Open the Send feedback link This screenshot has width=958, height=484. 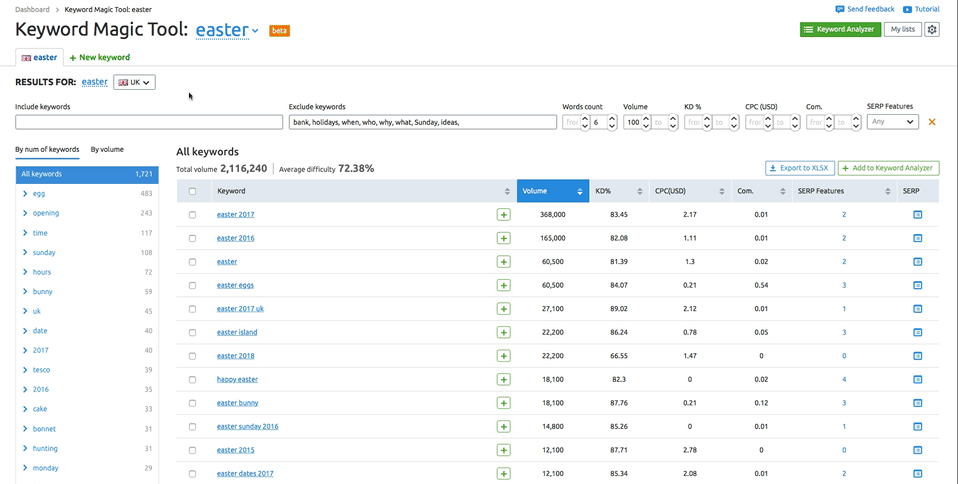pyautogui.click(x=865, y=9)
